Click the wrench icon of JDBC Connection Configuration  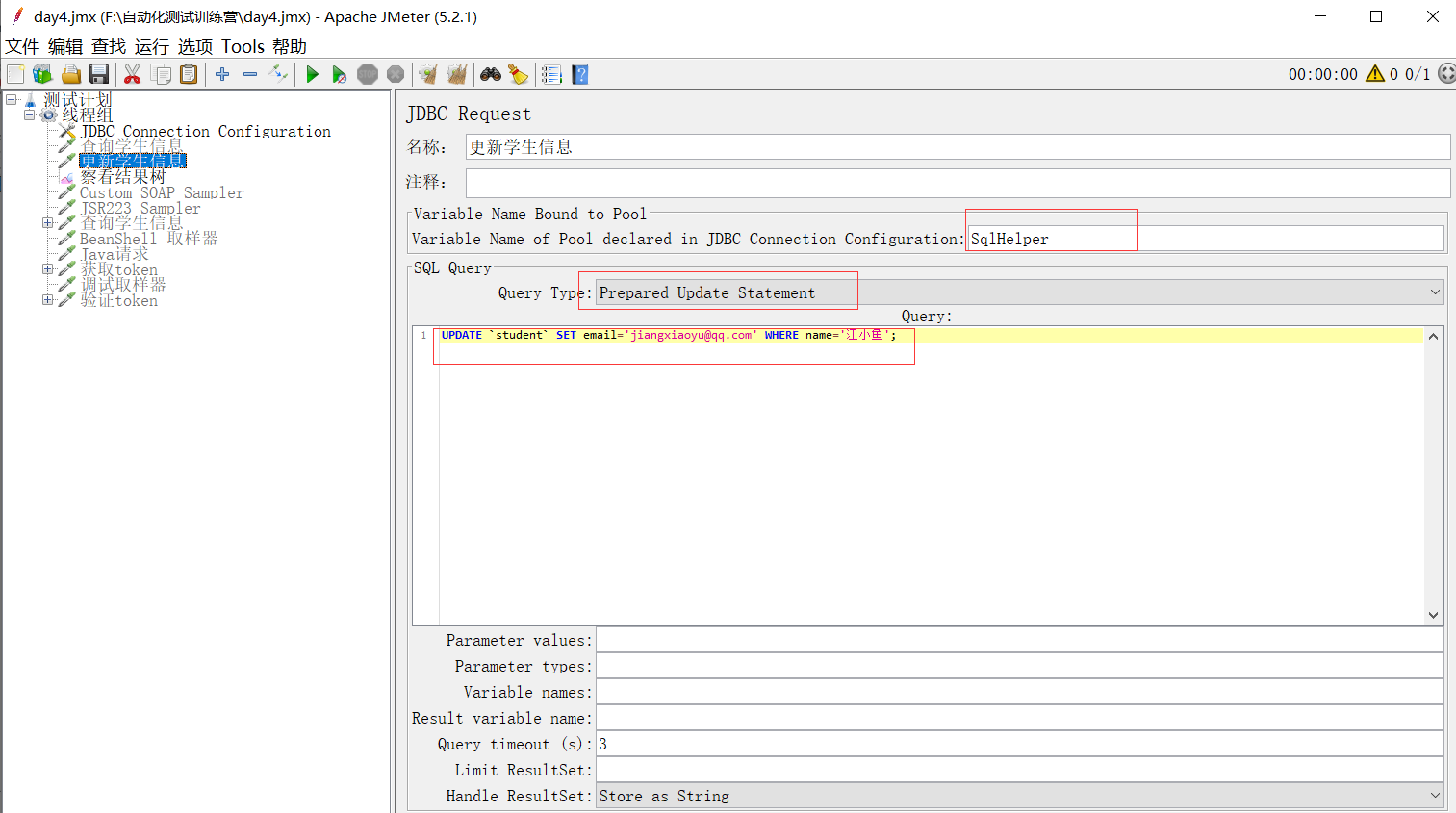66,131
